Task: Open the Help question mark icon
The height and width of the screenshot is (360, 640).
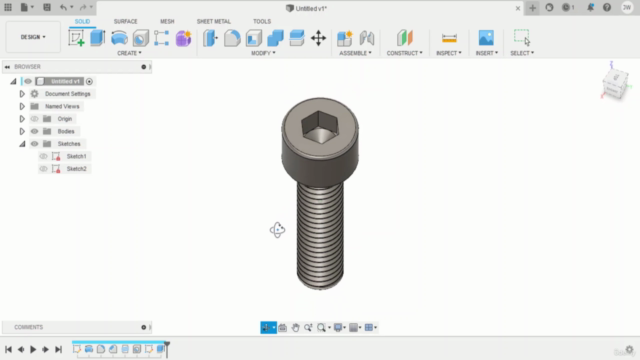Action: click(x=607, y=7)
